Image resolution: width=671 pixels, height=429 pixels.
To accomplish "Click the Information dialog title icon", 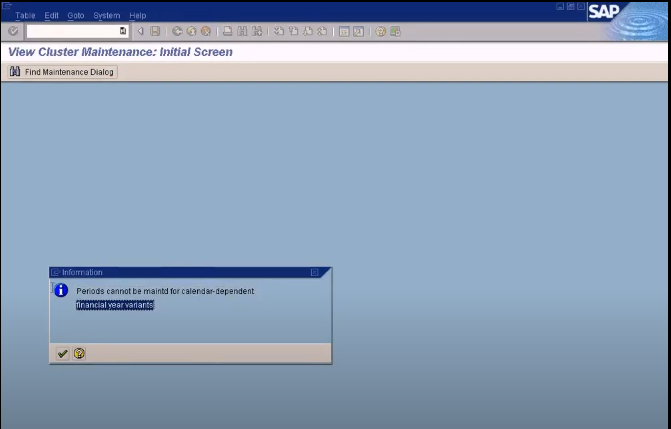I will point(55,272).
